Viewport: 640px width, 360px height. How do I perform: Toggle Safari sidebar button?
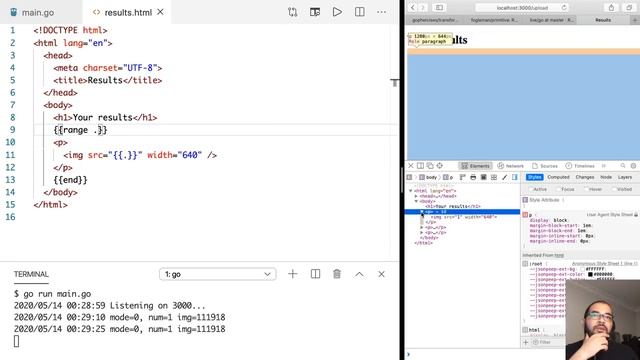click(439, 7)
